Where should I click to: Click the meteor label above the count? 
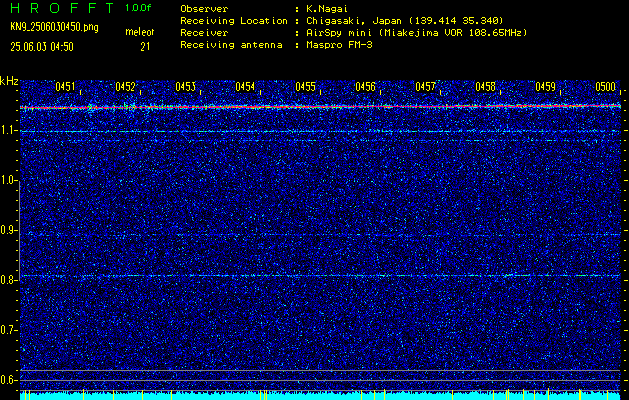[x=140, y=32]
